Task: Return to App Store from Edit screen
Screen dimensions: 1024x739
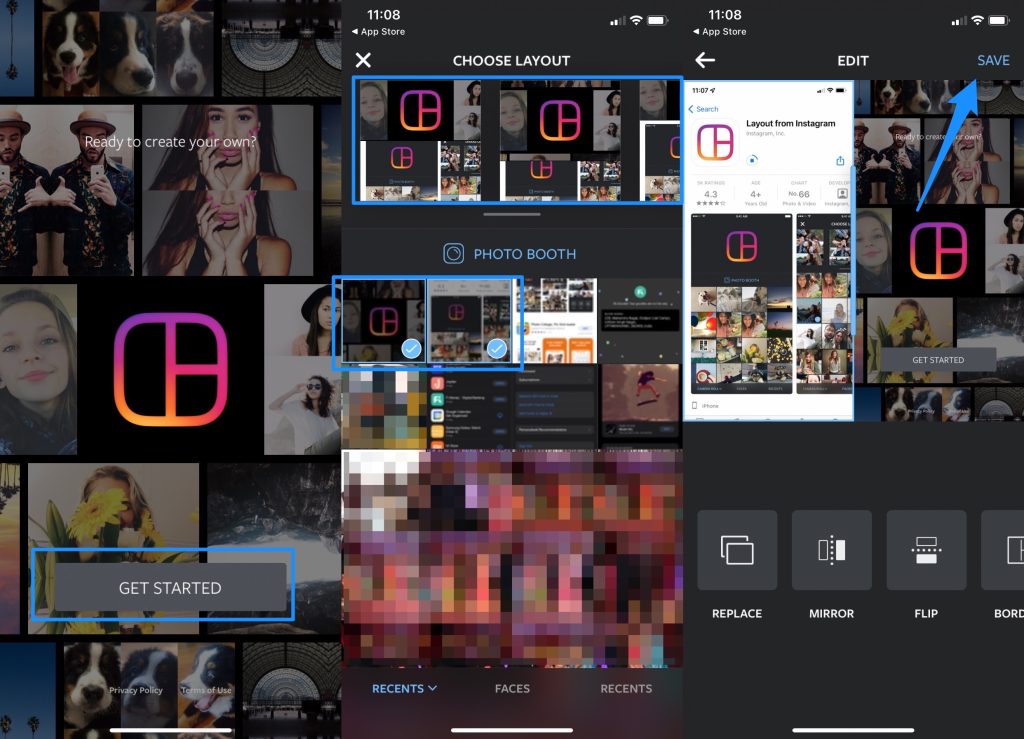Action: point(720,31)
